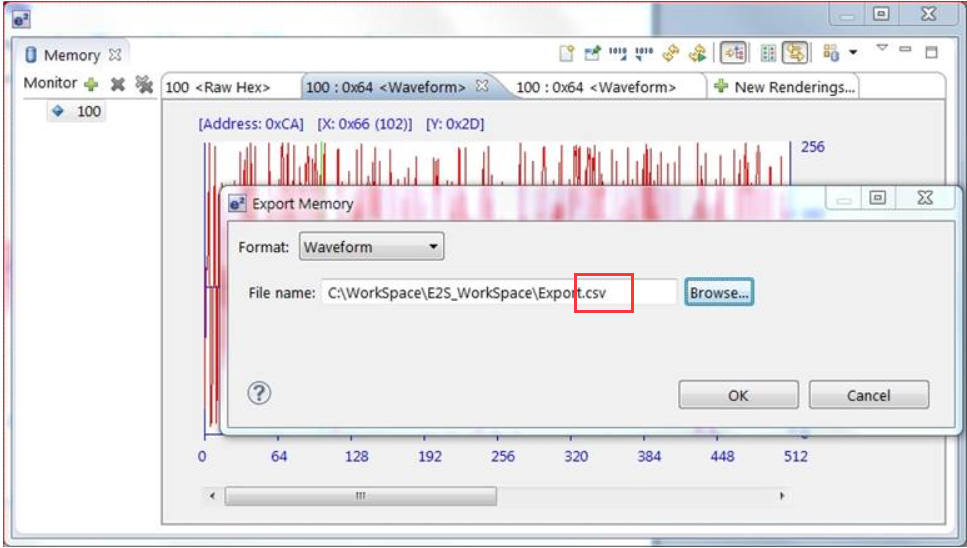The height and width of the screenshot is (548, 967).
Task: Click the Monitor pane label
Action: (x=50, y=83)
